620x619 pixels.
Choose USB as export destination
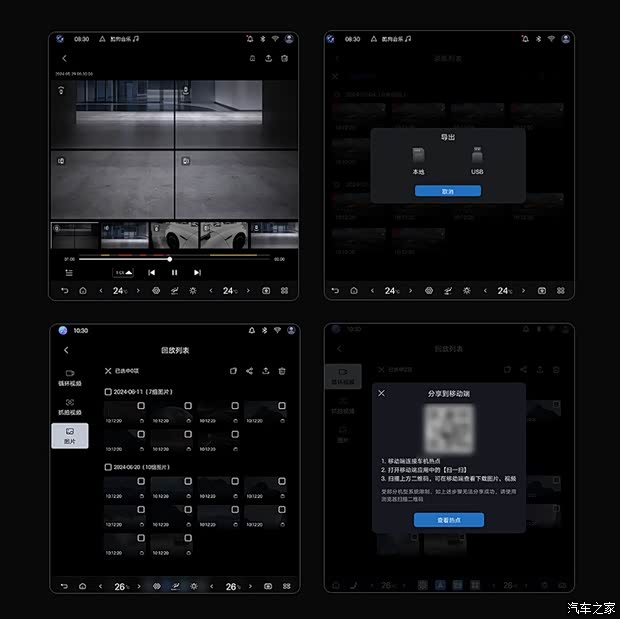477,161
